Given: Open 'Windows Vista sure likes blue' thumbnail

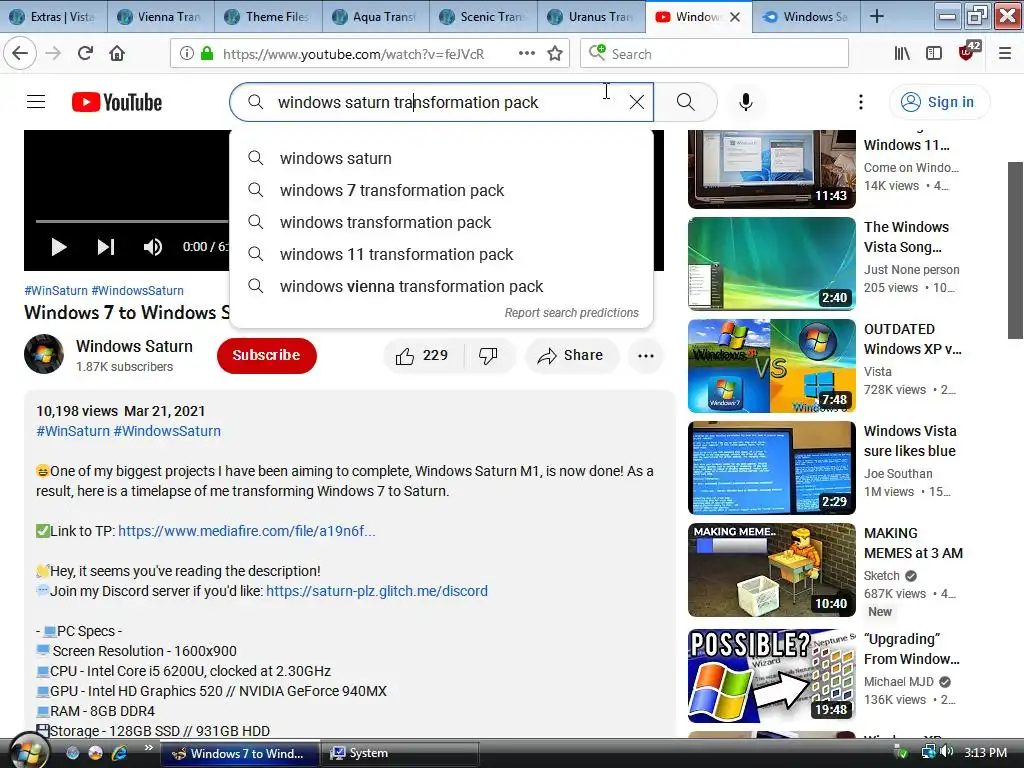Looking at the screenshot, I should (x=772, y=468).
